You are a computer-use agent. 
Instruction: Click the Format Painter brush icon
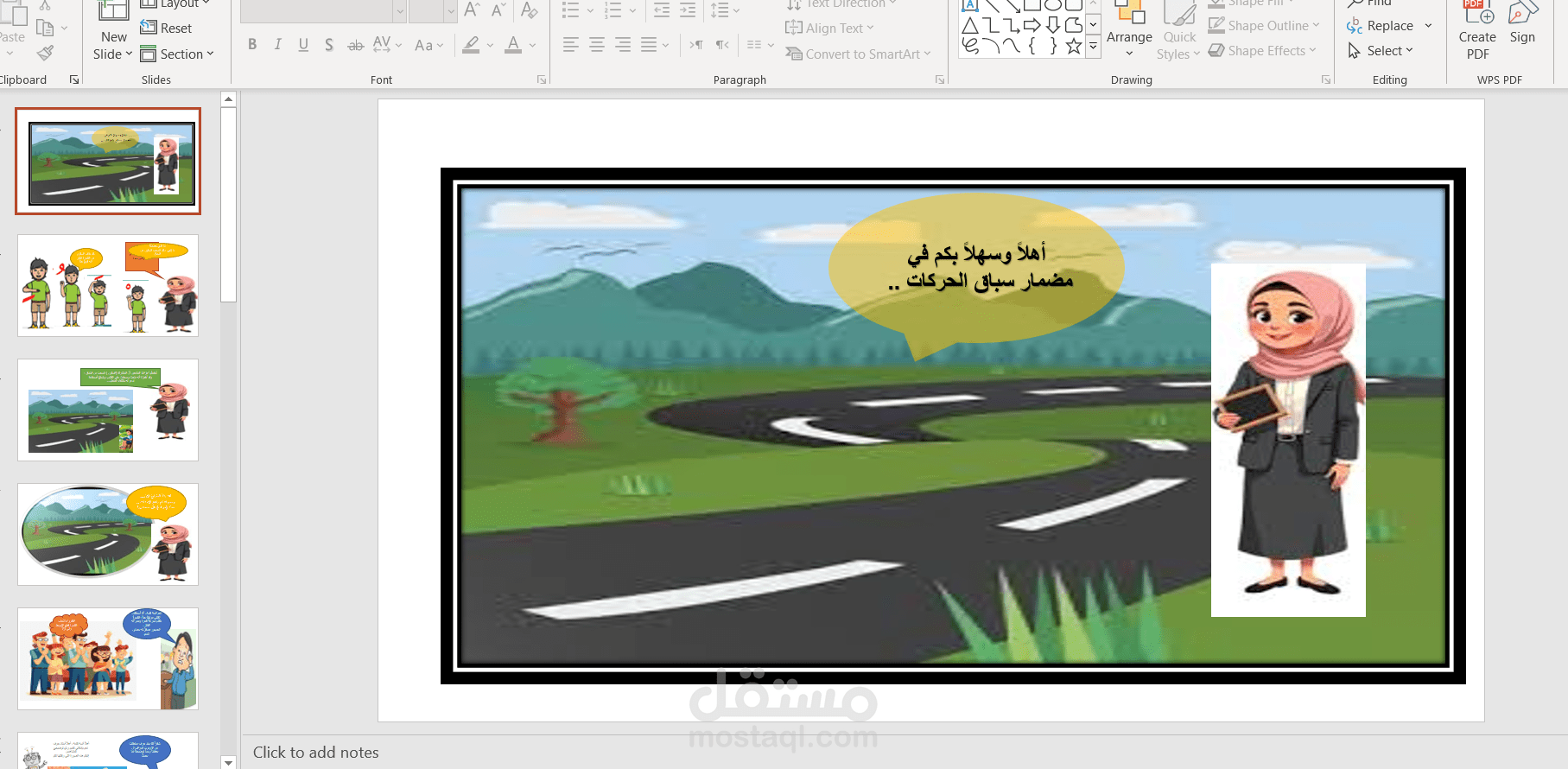[x=46, y=54]
